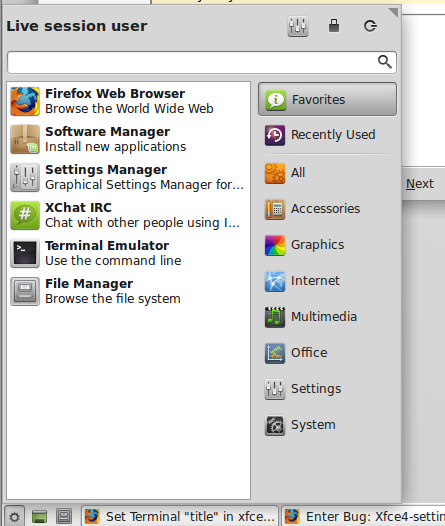This screenshot has height=526, width=445.
Task: Click 'Browse the World Wide Web' description
Action: click(129, 109)
